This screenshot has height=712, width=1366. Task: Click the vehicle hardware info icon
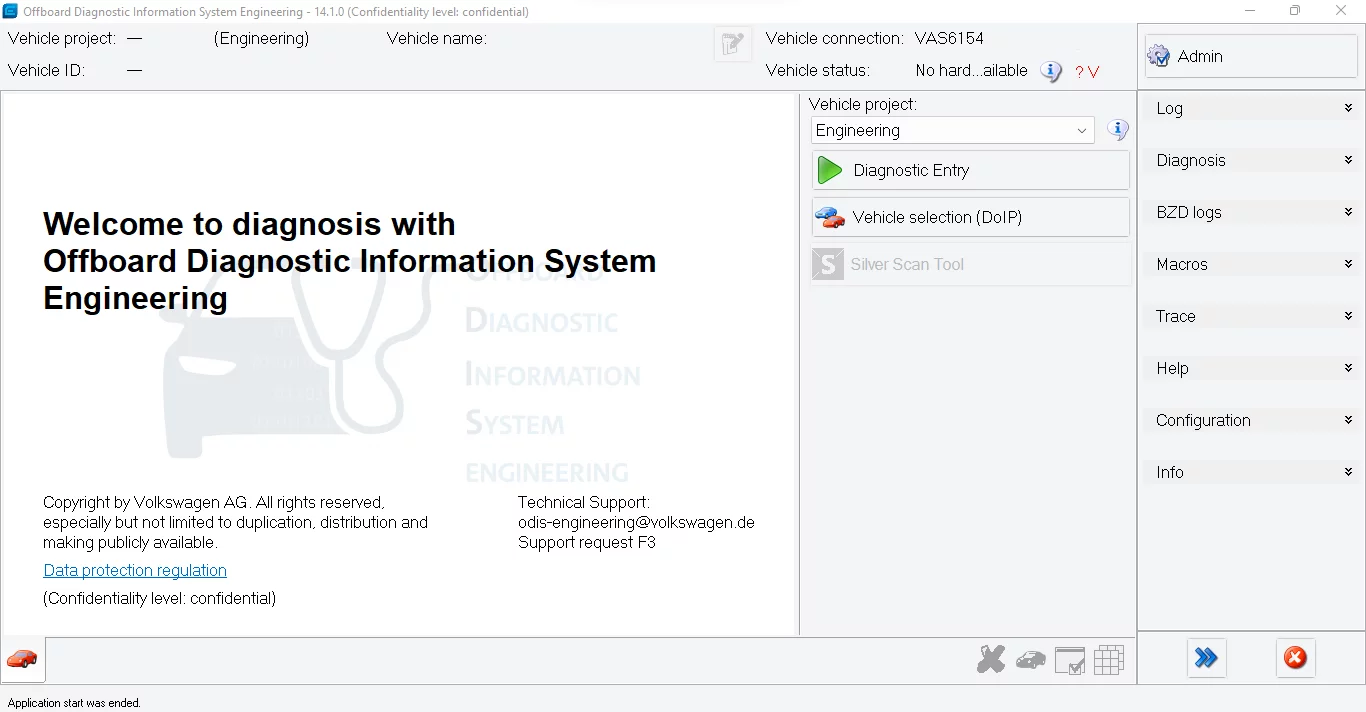[x=1051, y=71]
